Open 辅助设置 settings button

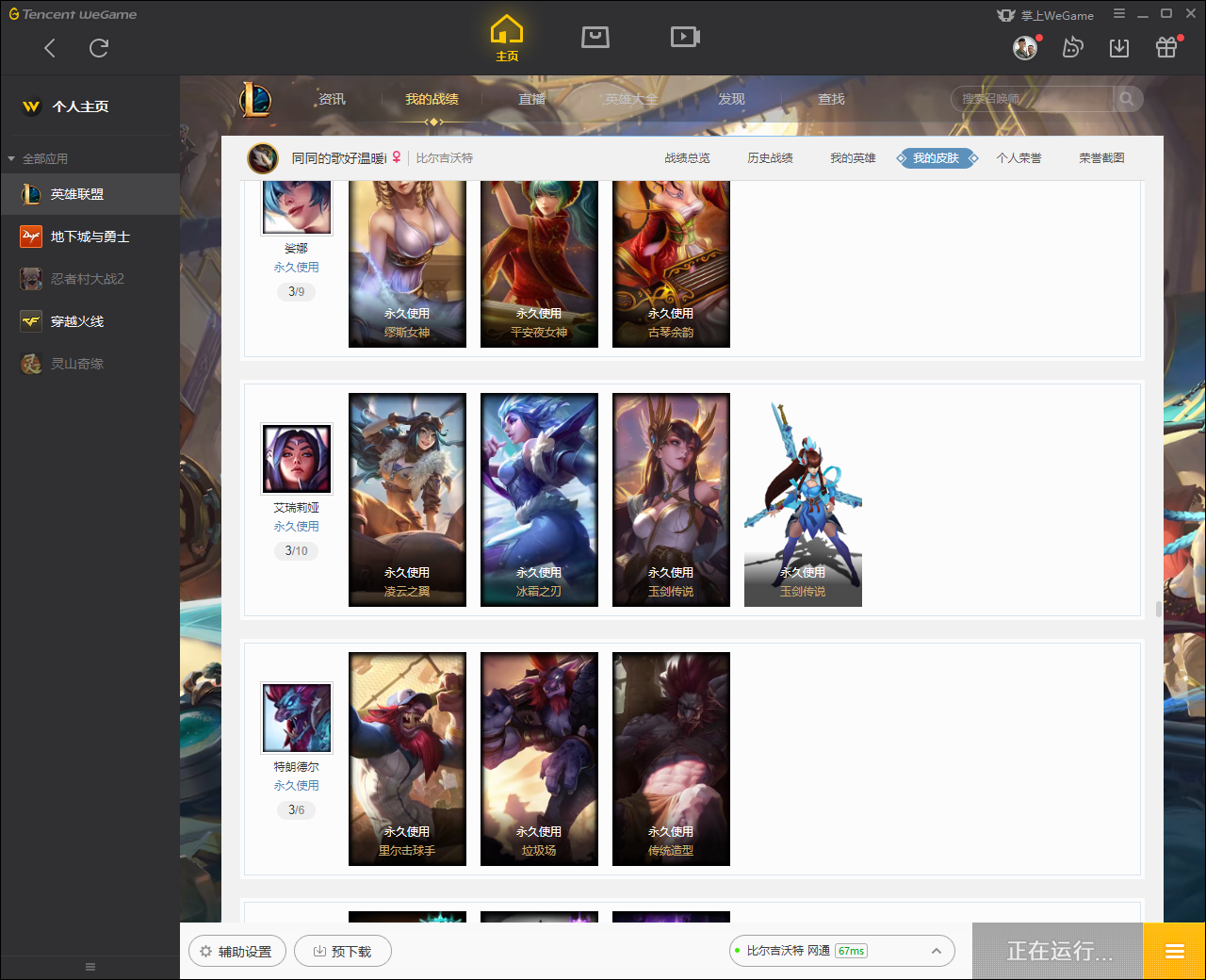pyautogui.click(x=236, y=952)
